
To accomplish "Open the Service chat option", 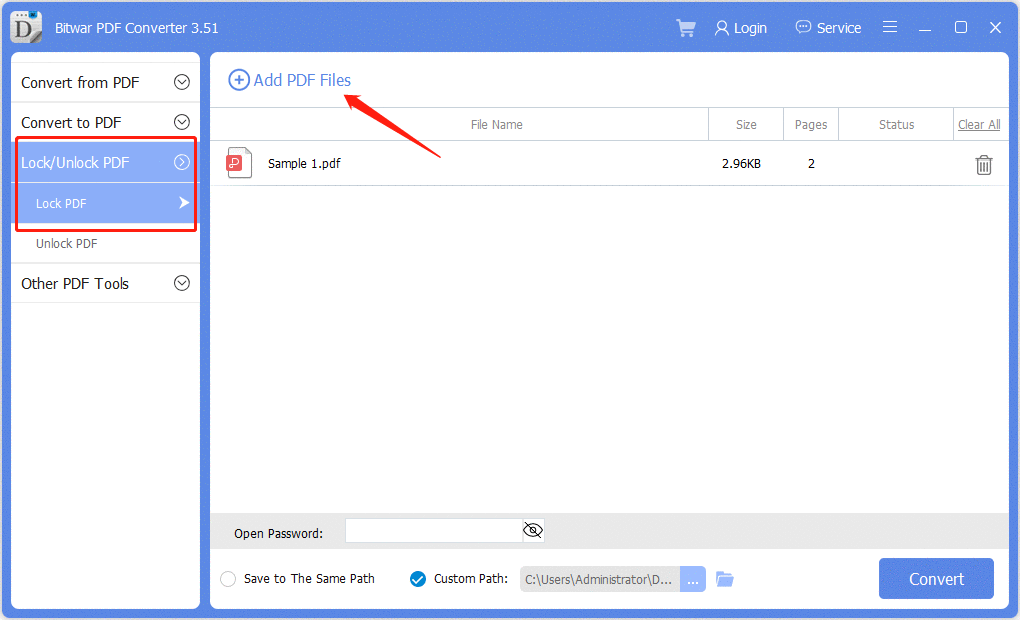I will tap(828, 28).
